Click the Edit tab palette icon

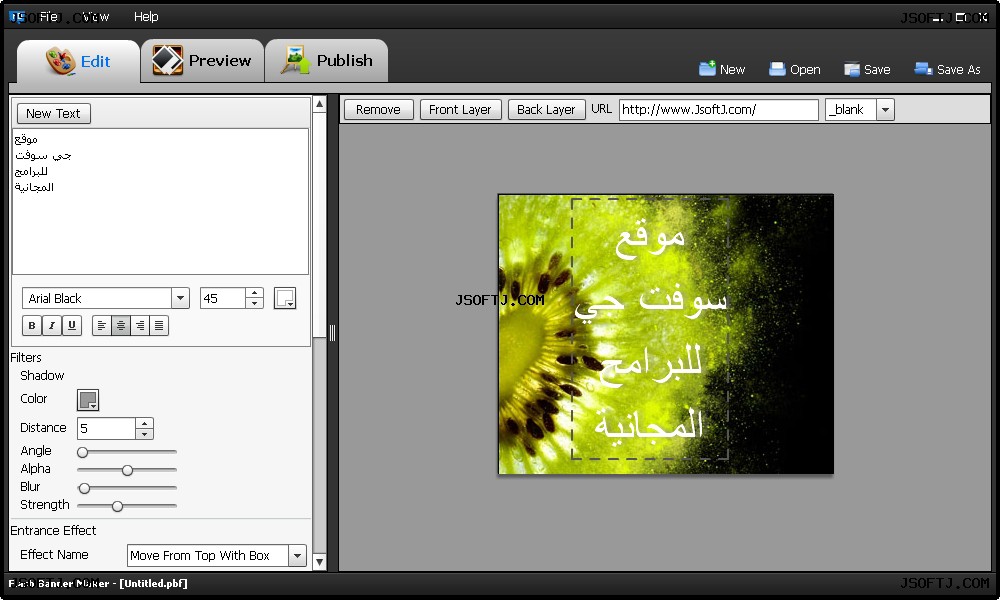click(x=61, y=61)
